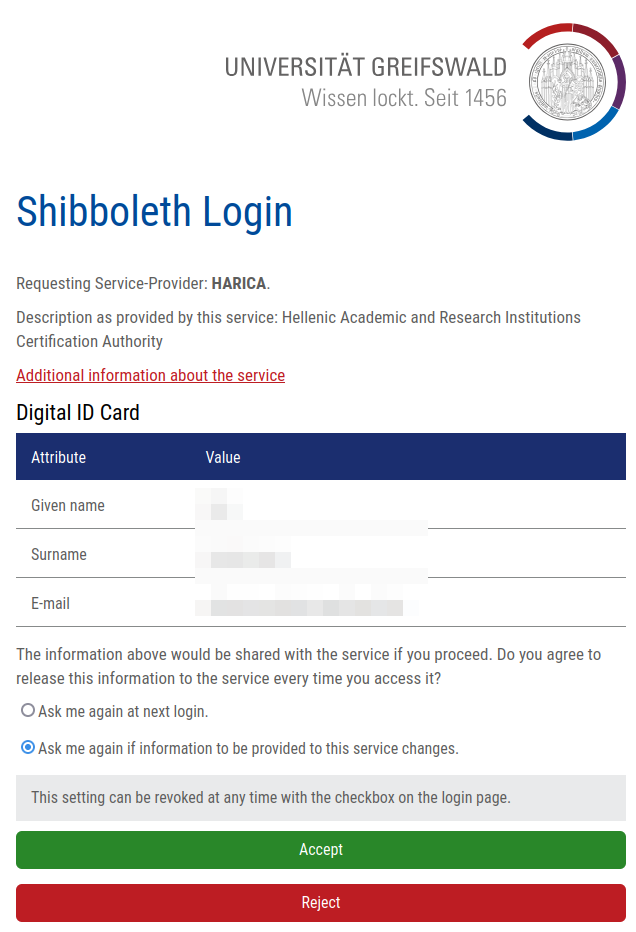Click the blurred Surname value

244,556
